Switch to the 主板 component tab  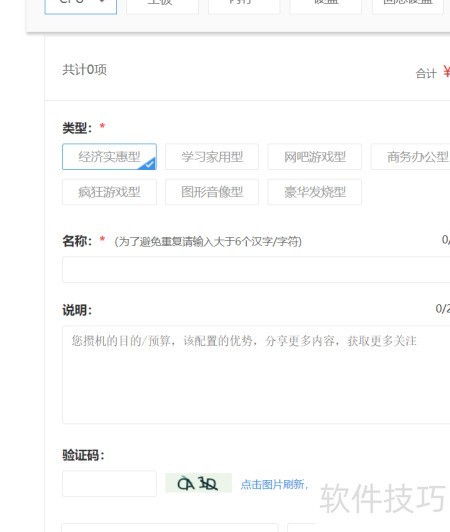pos(162,5)
